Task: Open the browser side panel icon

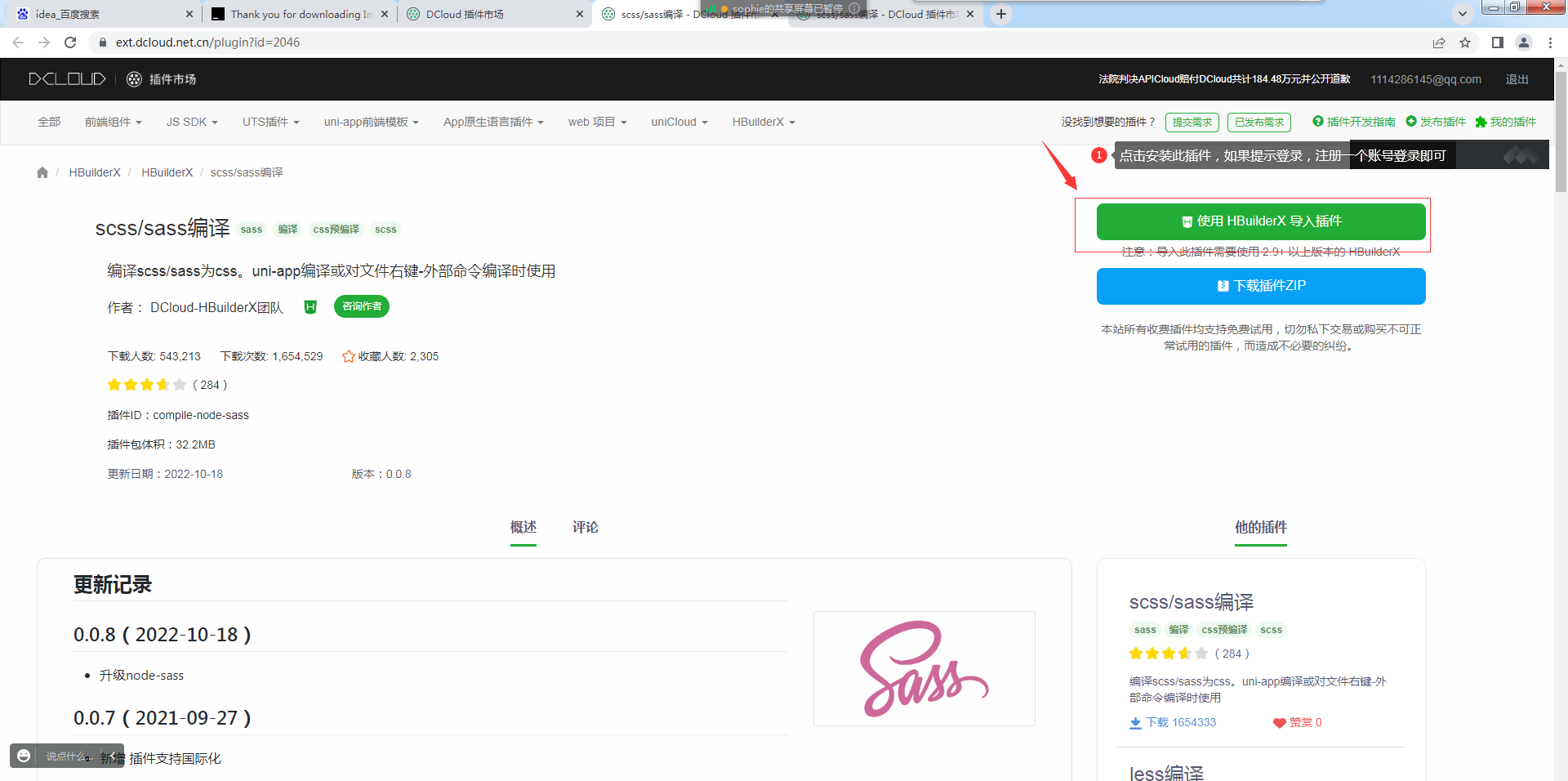Action: click(x=1498, y=42)
